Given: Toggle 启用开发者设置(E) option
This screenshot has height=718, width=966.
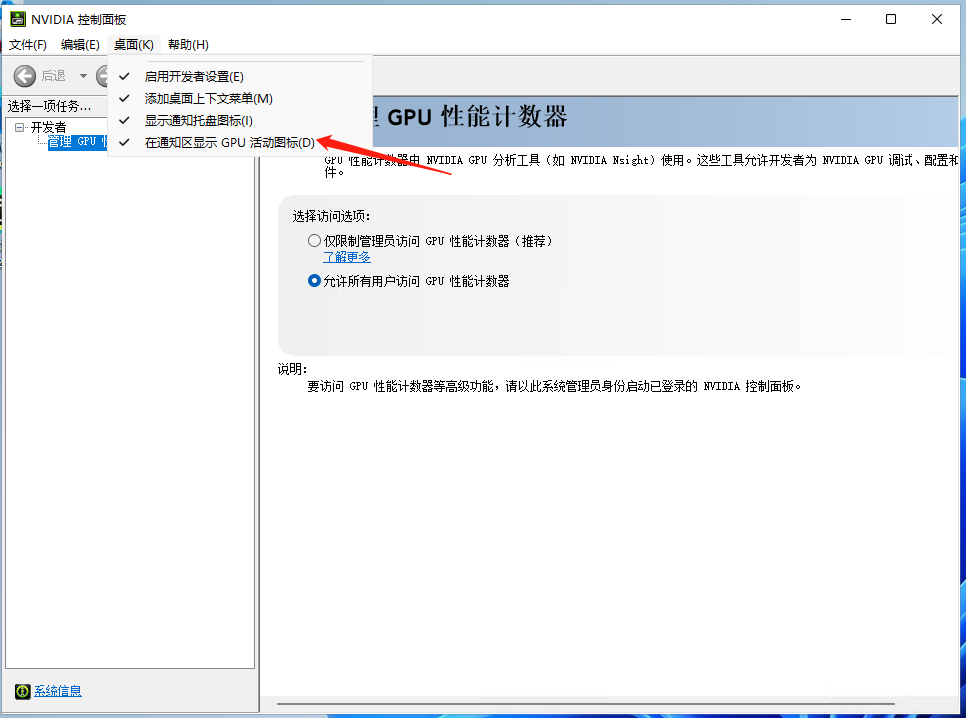Looking at the screenshot, I should pyautogui.click(x=240, y=76).
